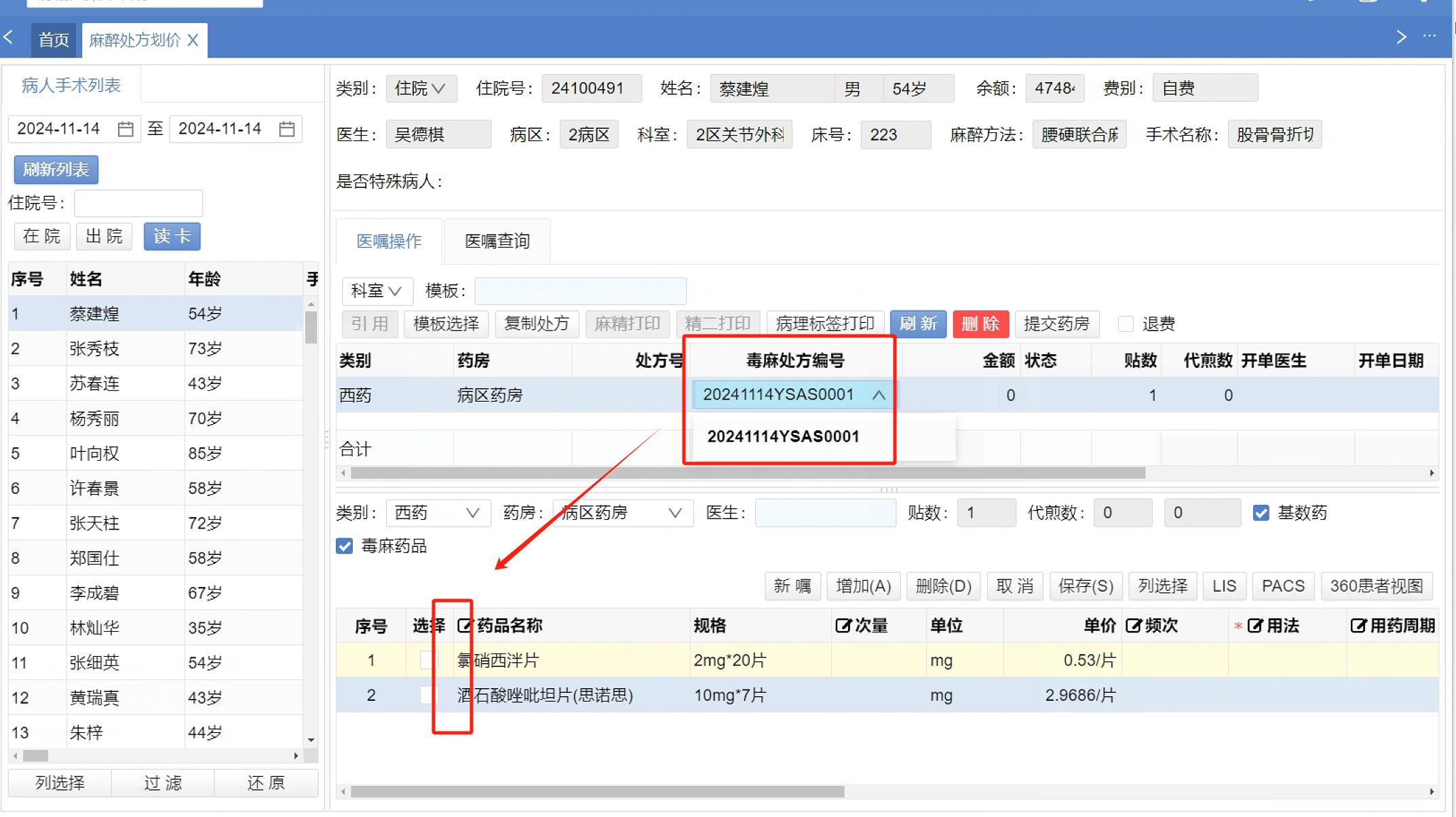Click the red 删除 button
This screenshot has width=1456, height=817.
[x=980, y=324]
